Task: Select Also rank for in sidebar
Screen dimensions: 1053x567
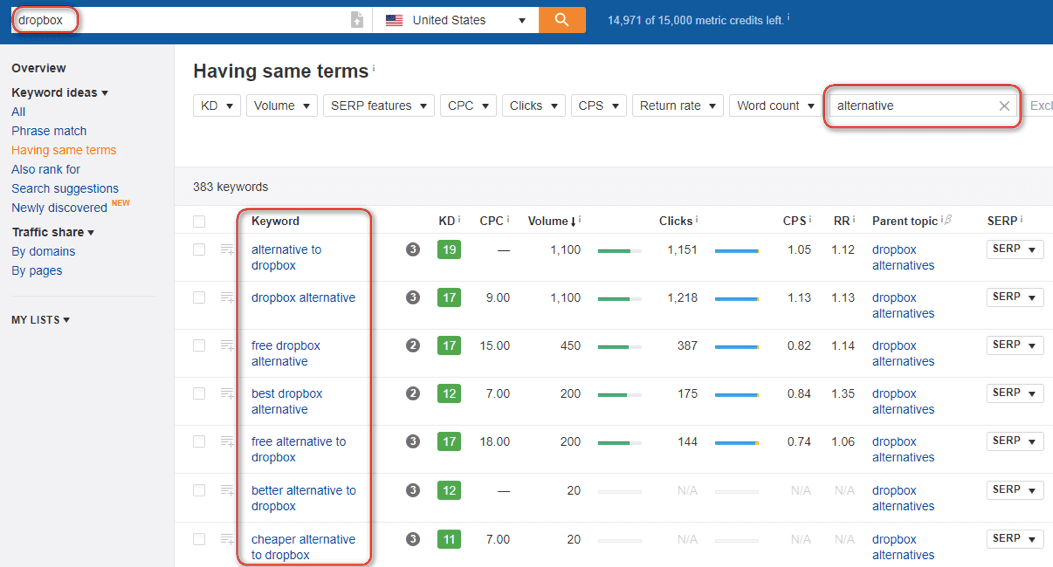Action: click(46, 169)
